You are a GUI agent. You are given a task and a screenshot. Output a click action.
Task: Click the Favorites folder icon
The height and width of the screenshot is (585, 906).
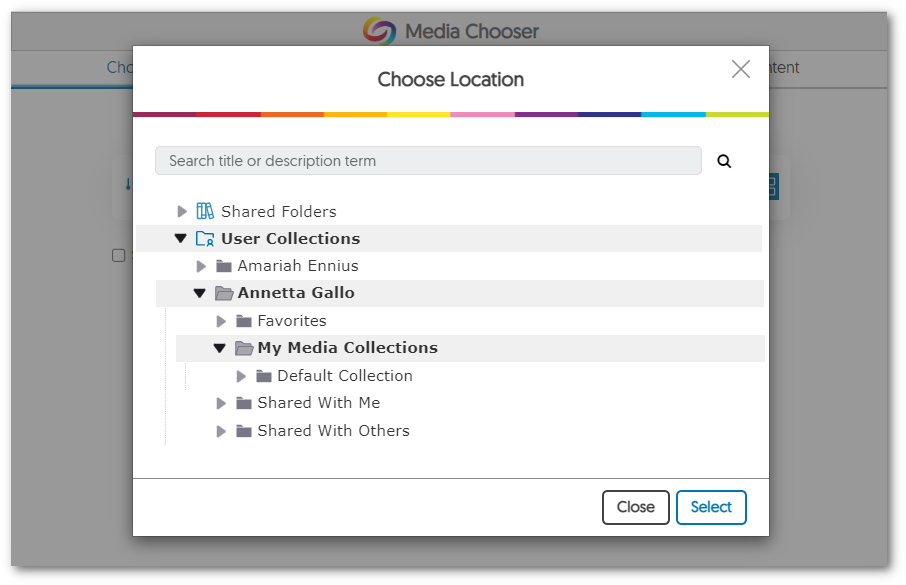pyautogui.click(x=244, y=320)
